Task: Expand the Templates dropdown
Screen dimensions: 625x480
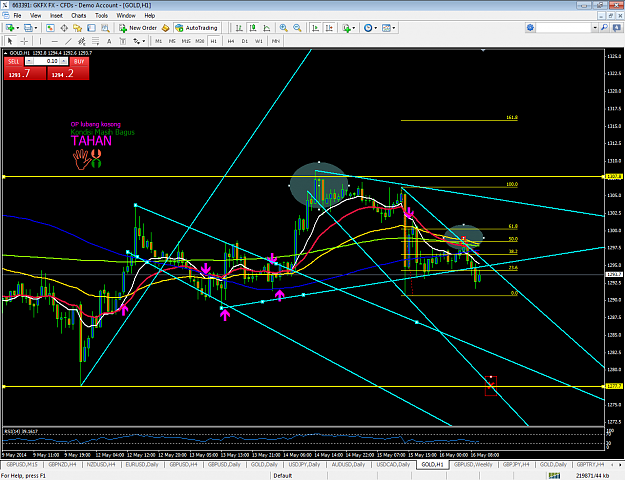Action: pos(394,28)
